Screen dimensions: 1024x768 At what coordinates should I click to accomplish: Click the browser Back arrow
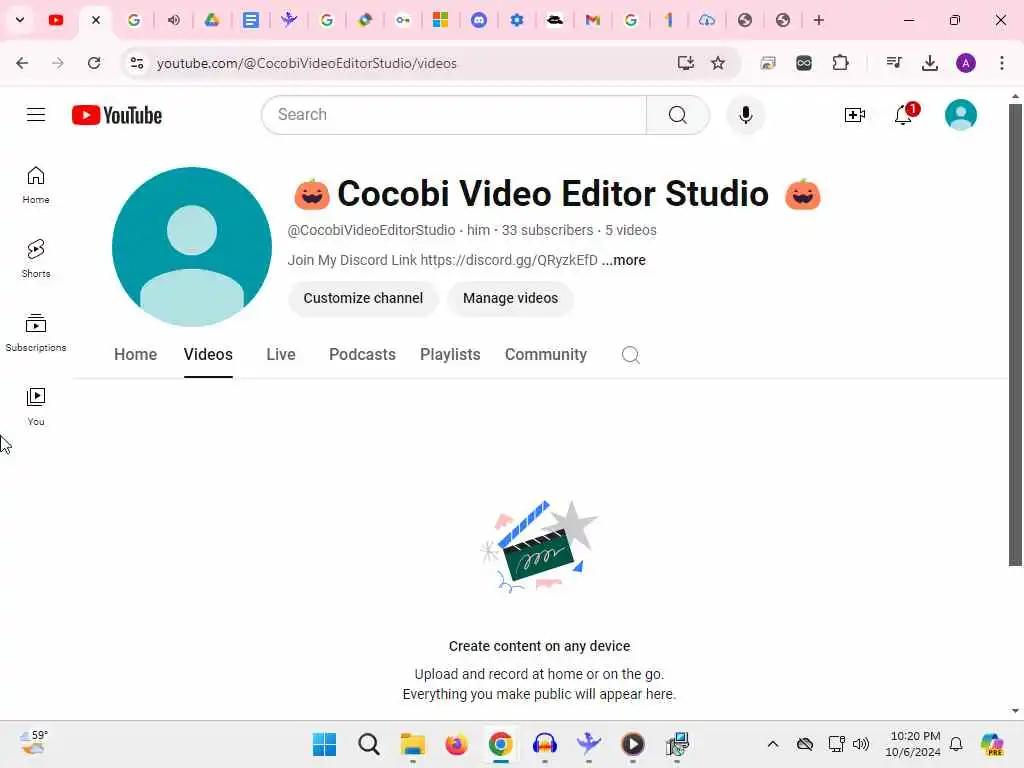(22, 63)
